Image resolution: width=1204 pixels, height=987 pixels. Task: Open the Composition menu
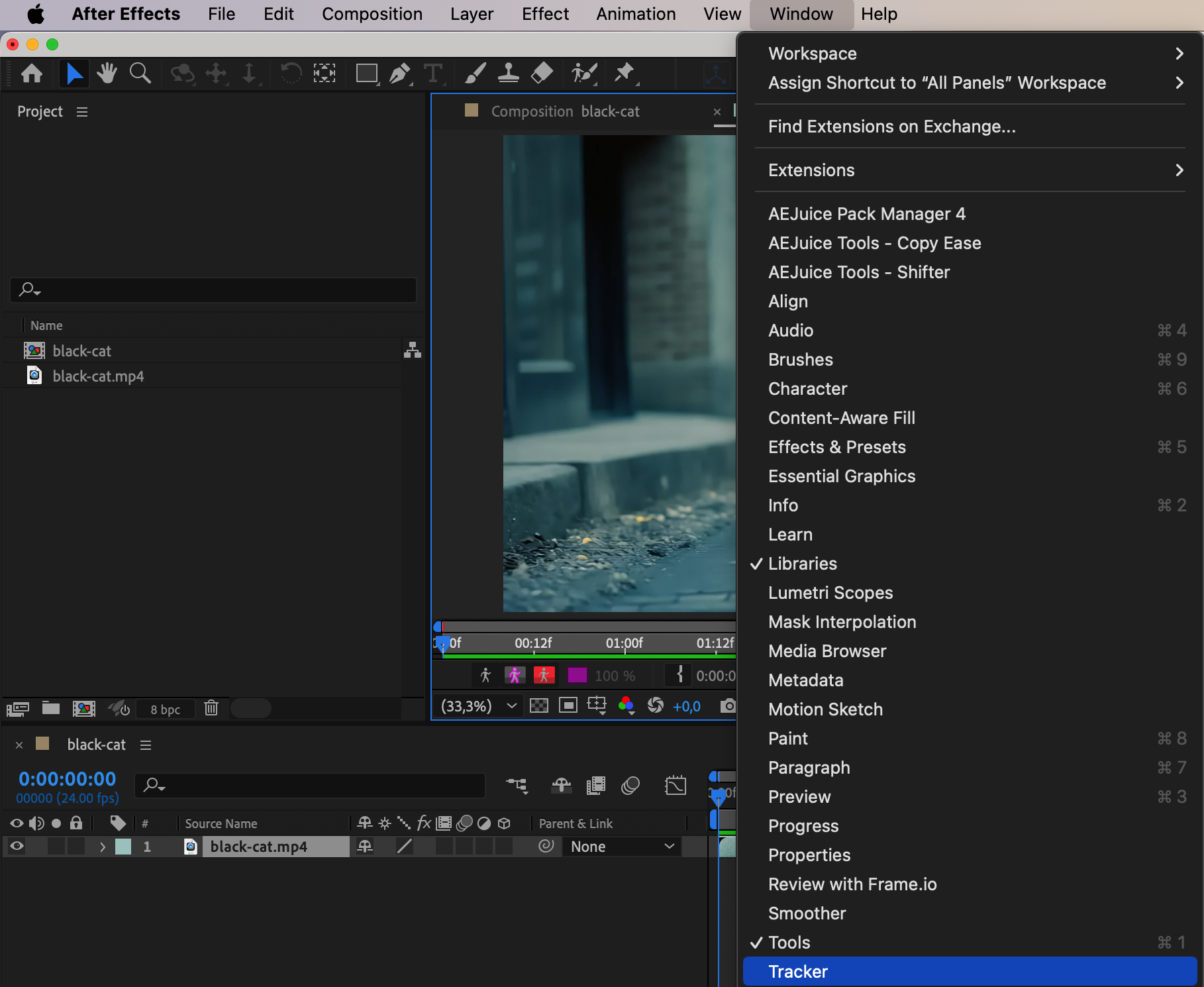372,14
